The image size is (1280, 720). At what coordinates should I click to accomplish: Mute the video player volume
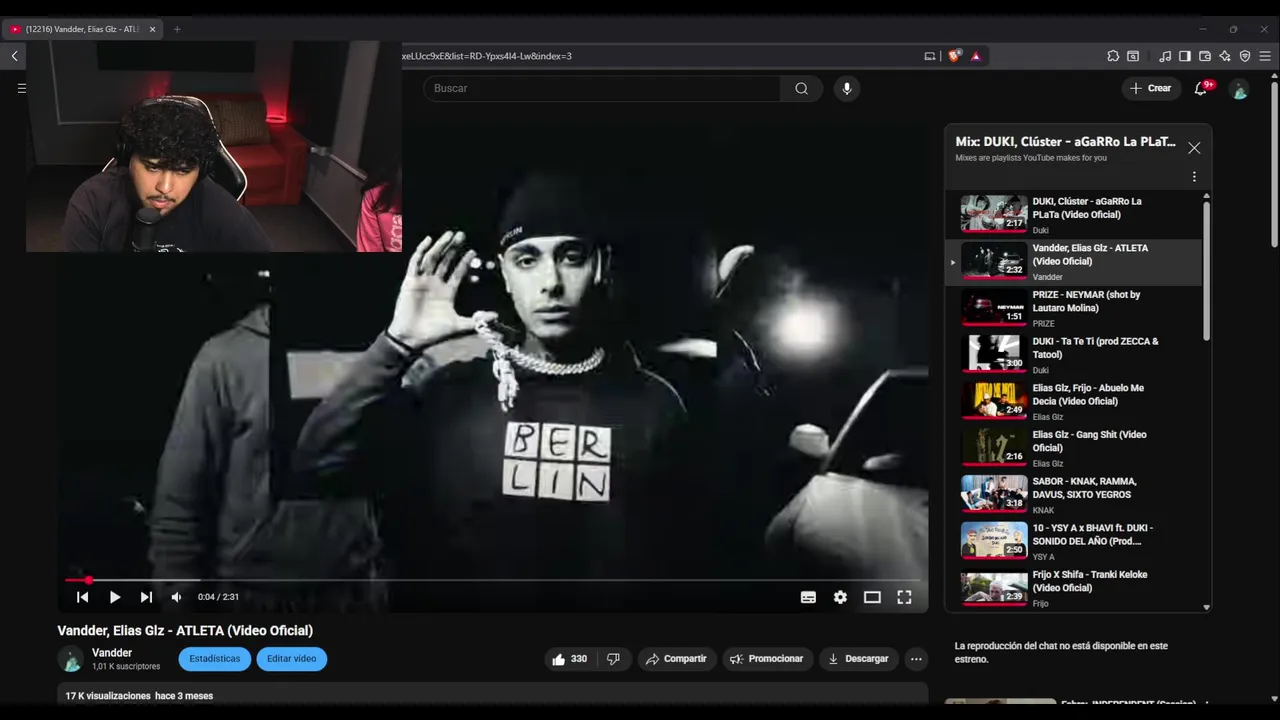pyautogui.click(x=176, y=597)
